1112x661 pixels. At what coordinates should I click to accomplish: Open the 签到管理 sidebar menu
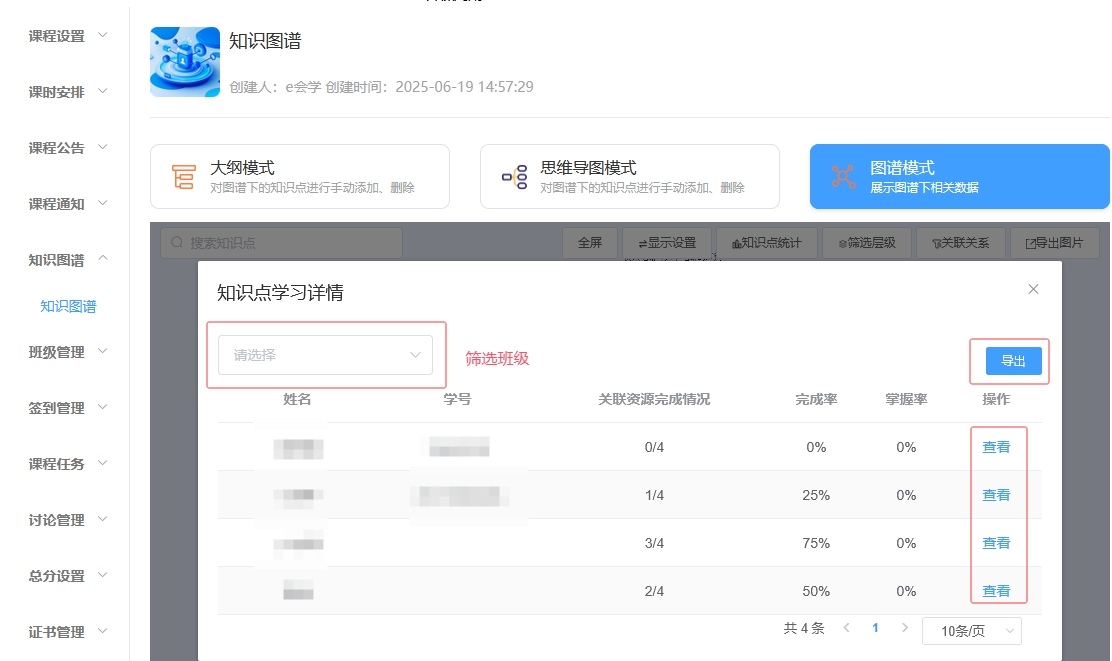(68, 408)
